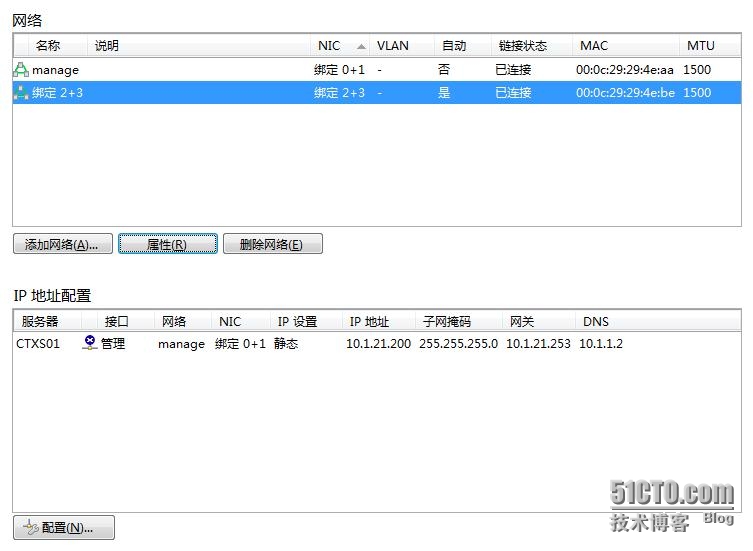Select the 绑定 2+3 network name

[57, 93]
